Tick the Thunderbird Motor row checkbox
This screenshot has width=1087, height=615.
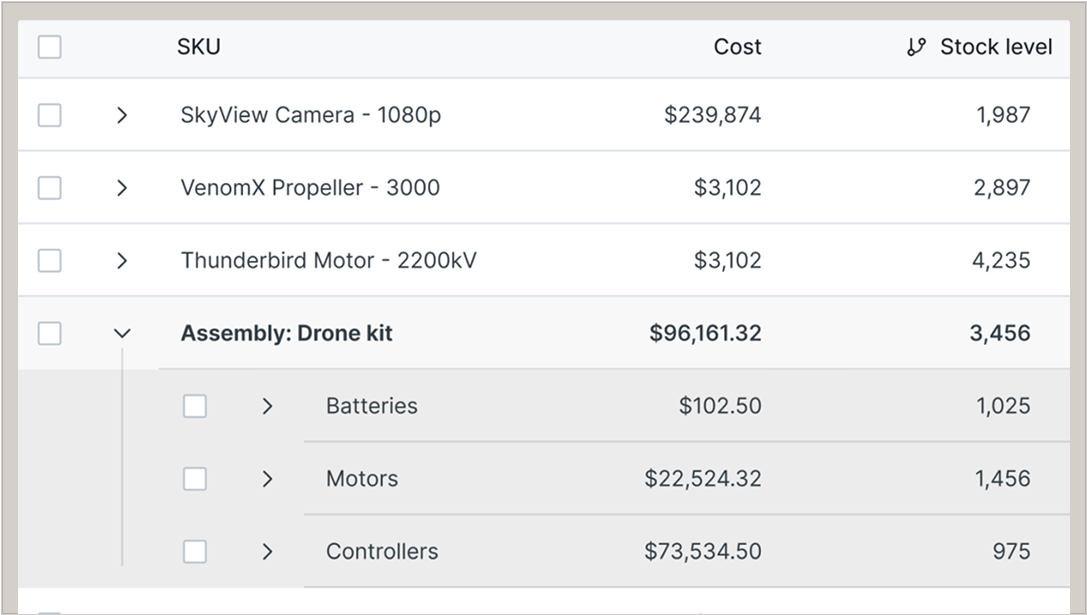coord(50,261)
